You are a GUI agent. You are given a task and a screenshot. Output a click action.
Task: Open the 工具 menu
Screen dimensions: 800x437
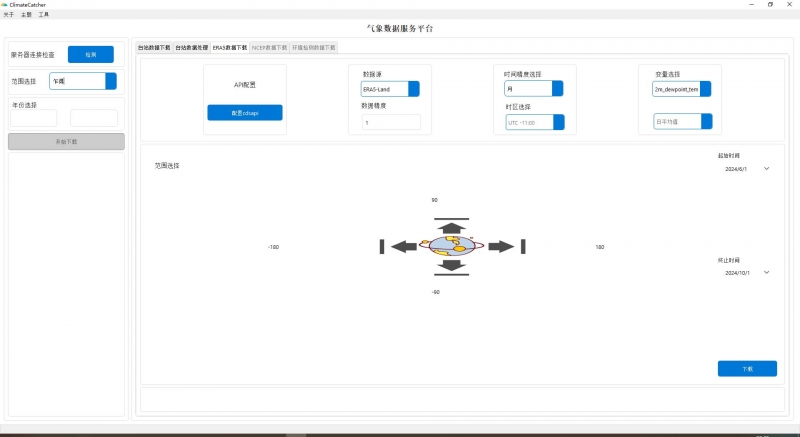(43, 15)
